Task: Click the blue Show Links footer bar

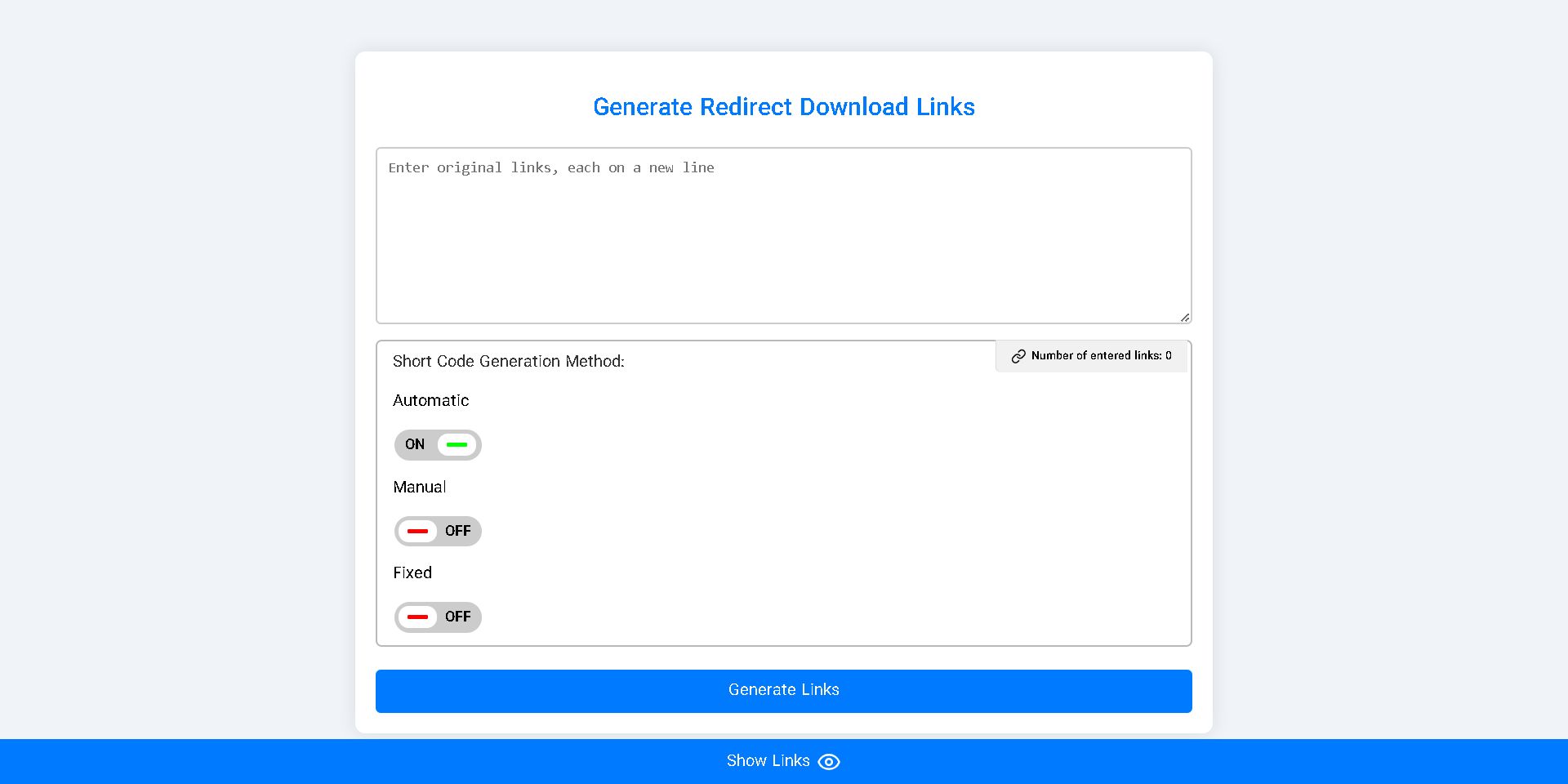Action: pyautogui.click(x=783, y=760)
